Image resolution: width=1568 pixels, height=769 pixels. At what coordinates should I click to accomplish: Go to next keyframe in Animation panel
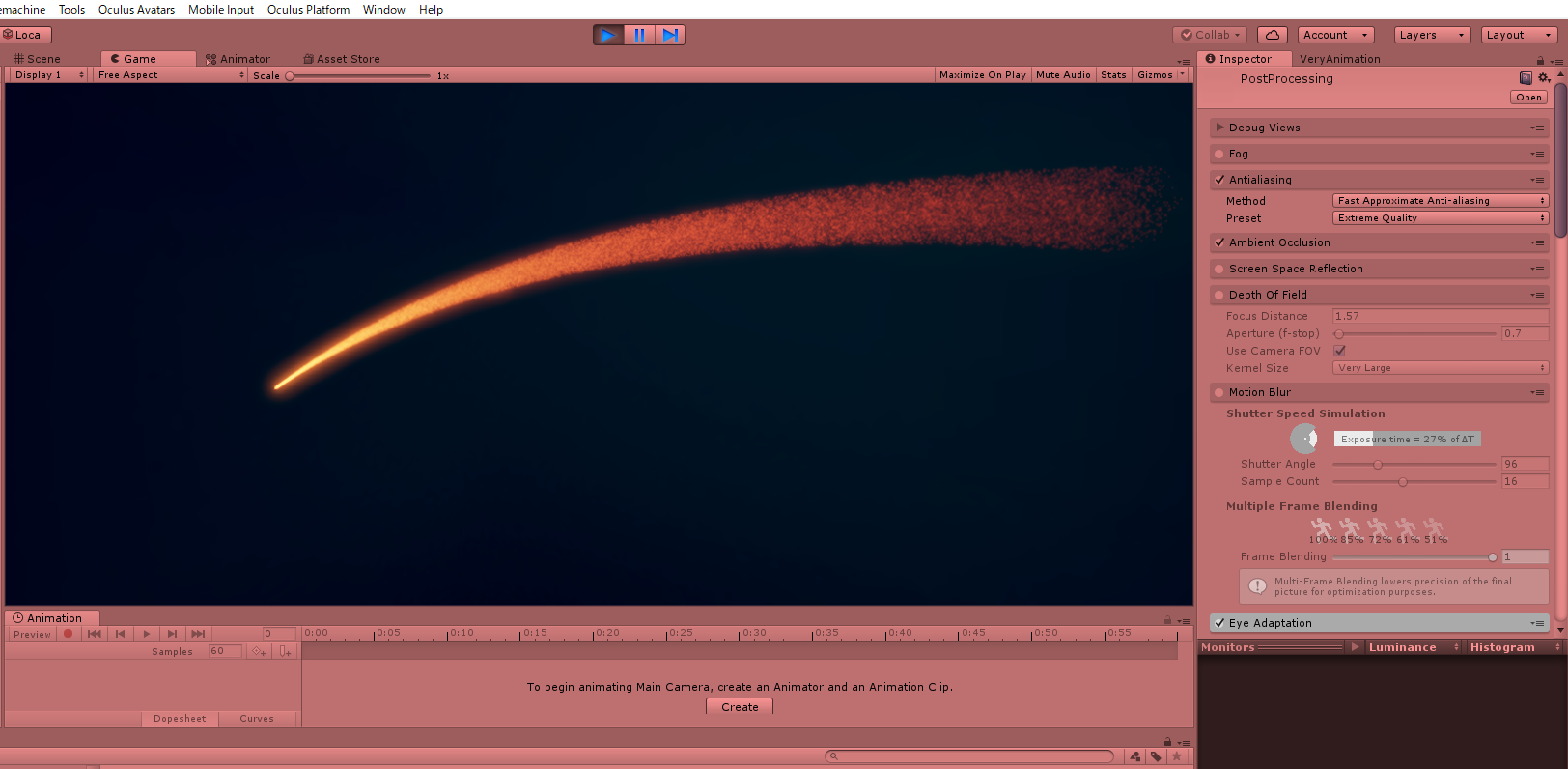[172, 634]
